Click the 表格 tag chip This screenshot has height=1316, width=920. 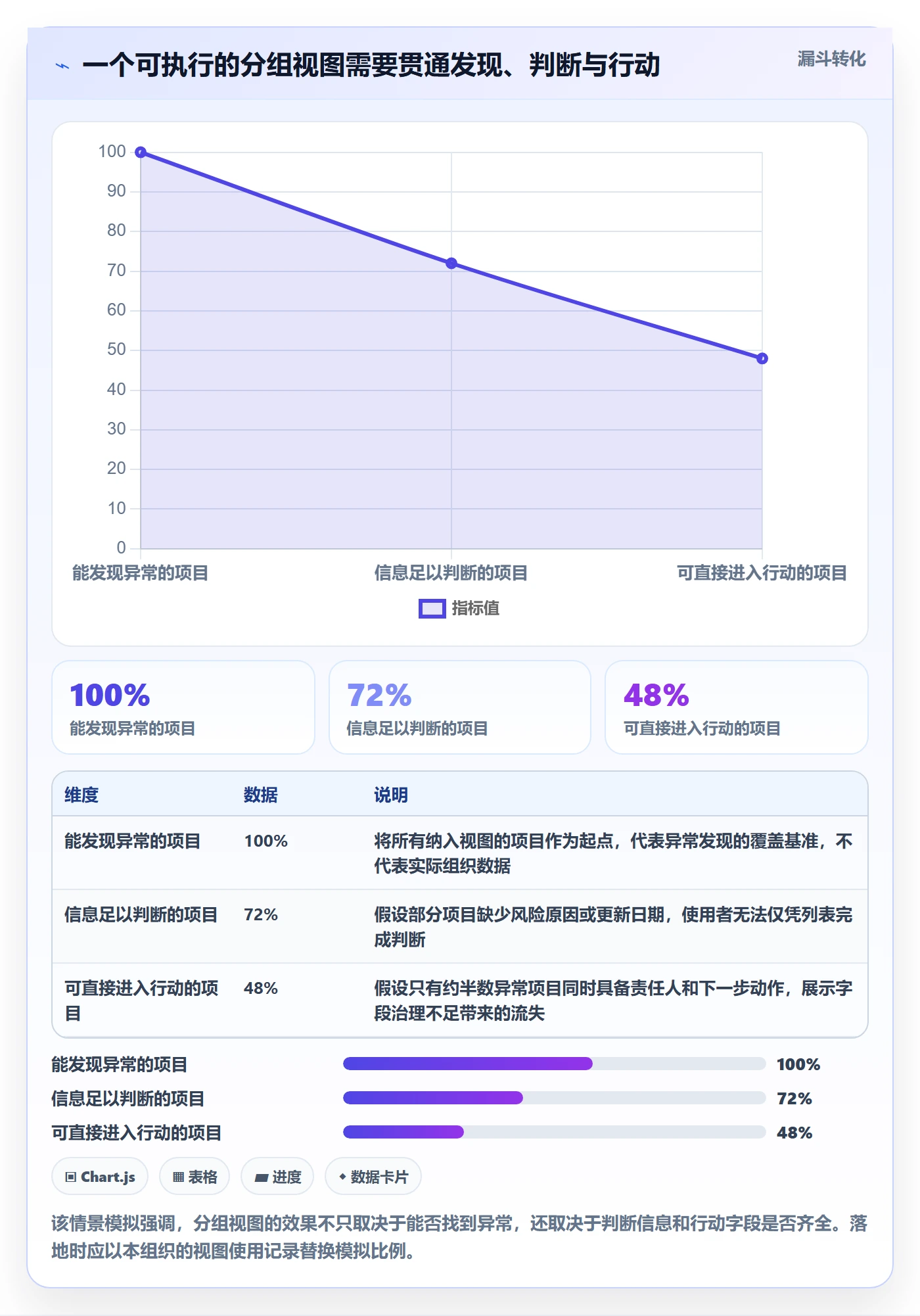pyautogui.click(x=195, y=1177)
